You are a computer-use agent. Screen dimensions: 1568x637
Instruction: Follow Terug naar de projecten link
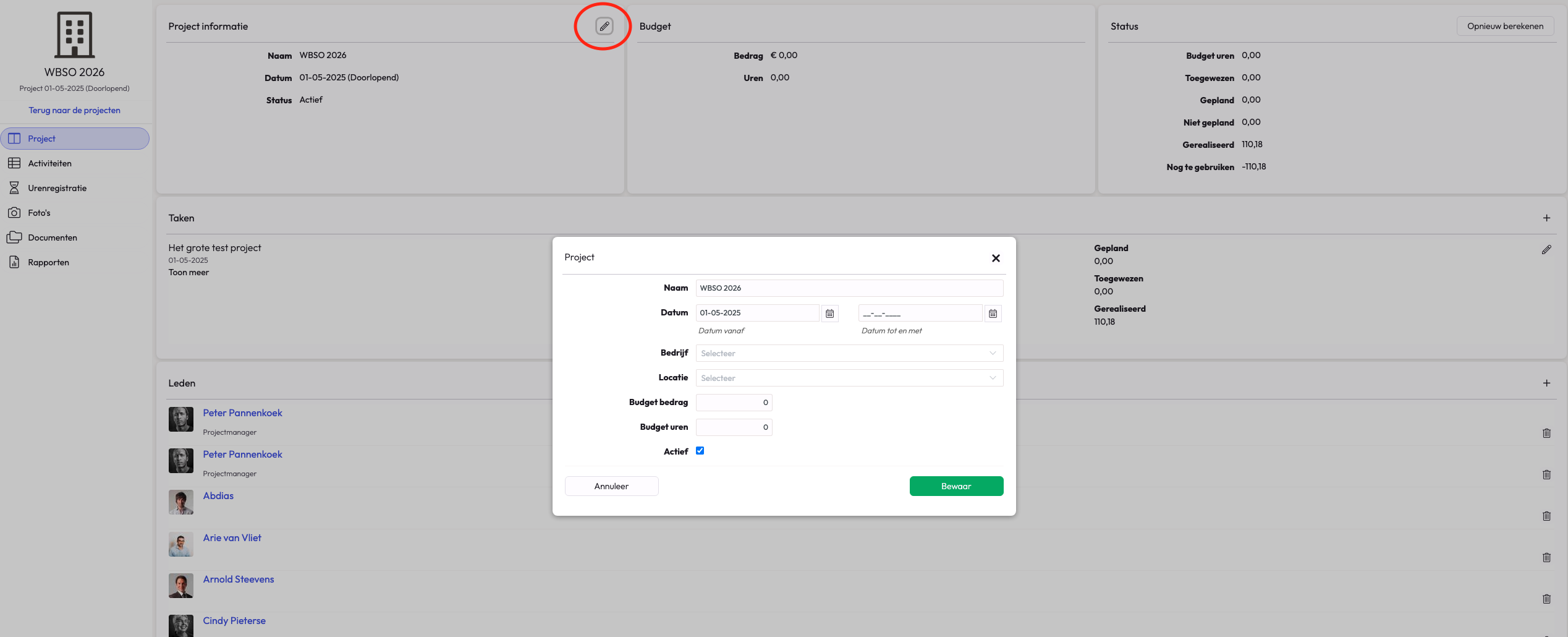(74, 110)
